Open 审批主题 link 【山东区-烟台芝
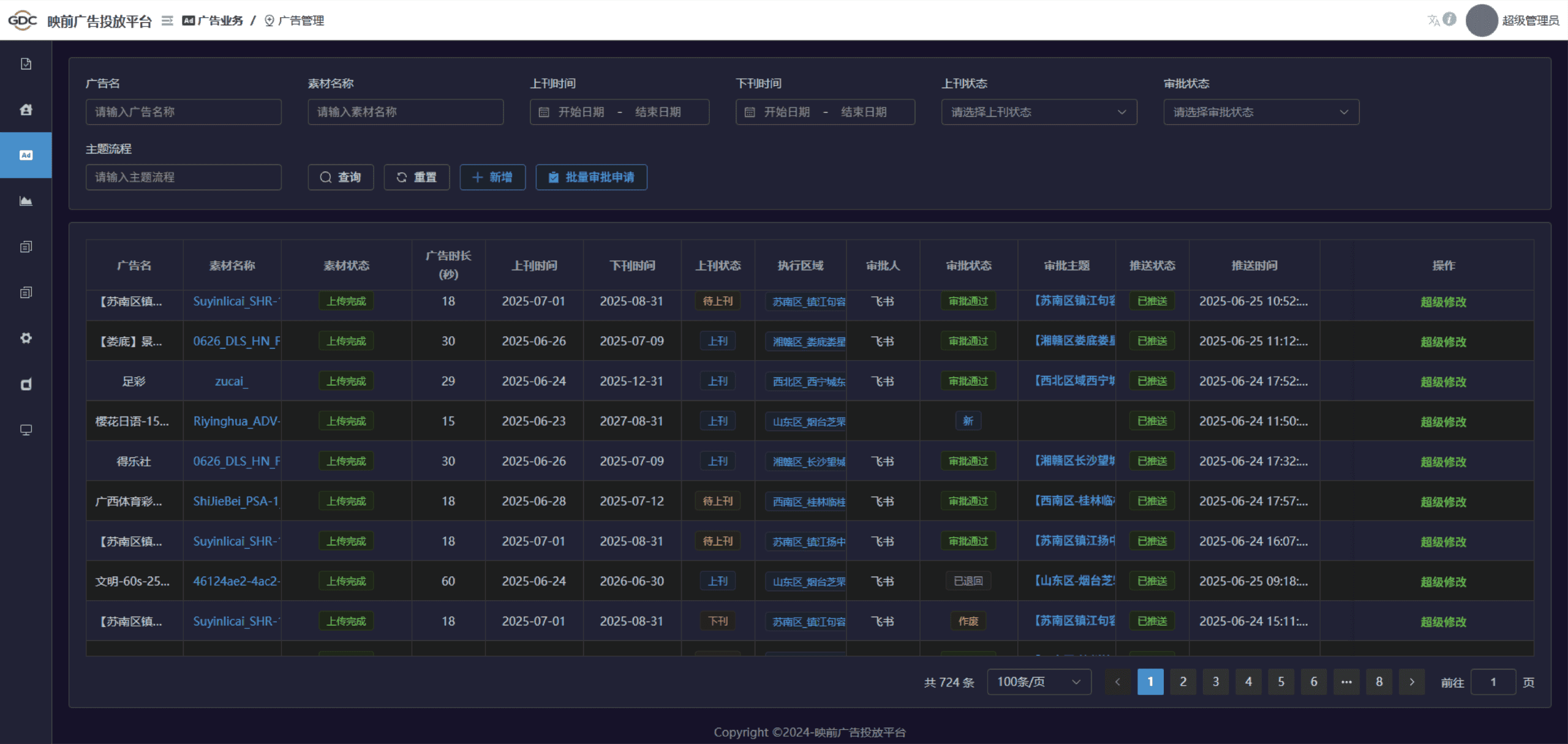This screenshot has height=744, width=1568. tap(1074, 581)
